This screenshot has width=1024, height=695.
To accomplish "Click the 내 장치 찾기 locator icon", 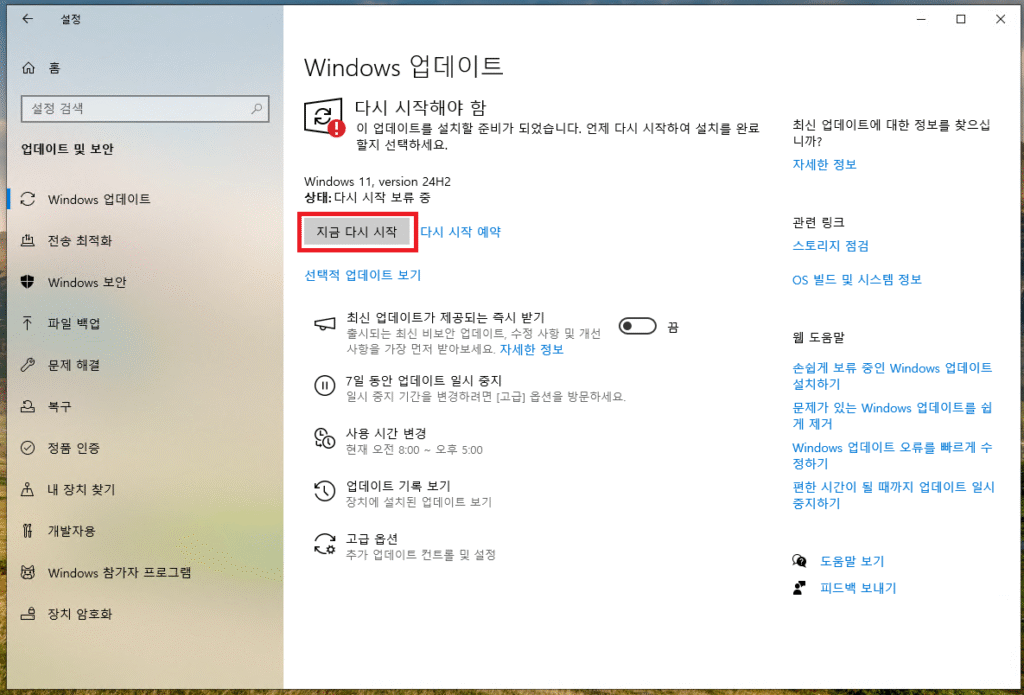I will [27, 489].
